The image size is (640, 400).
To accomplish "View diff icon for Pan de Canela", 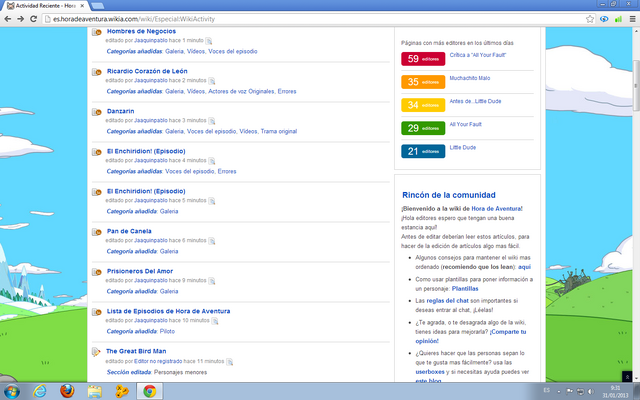I will (x=211, y=241).
